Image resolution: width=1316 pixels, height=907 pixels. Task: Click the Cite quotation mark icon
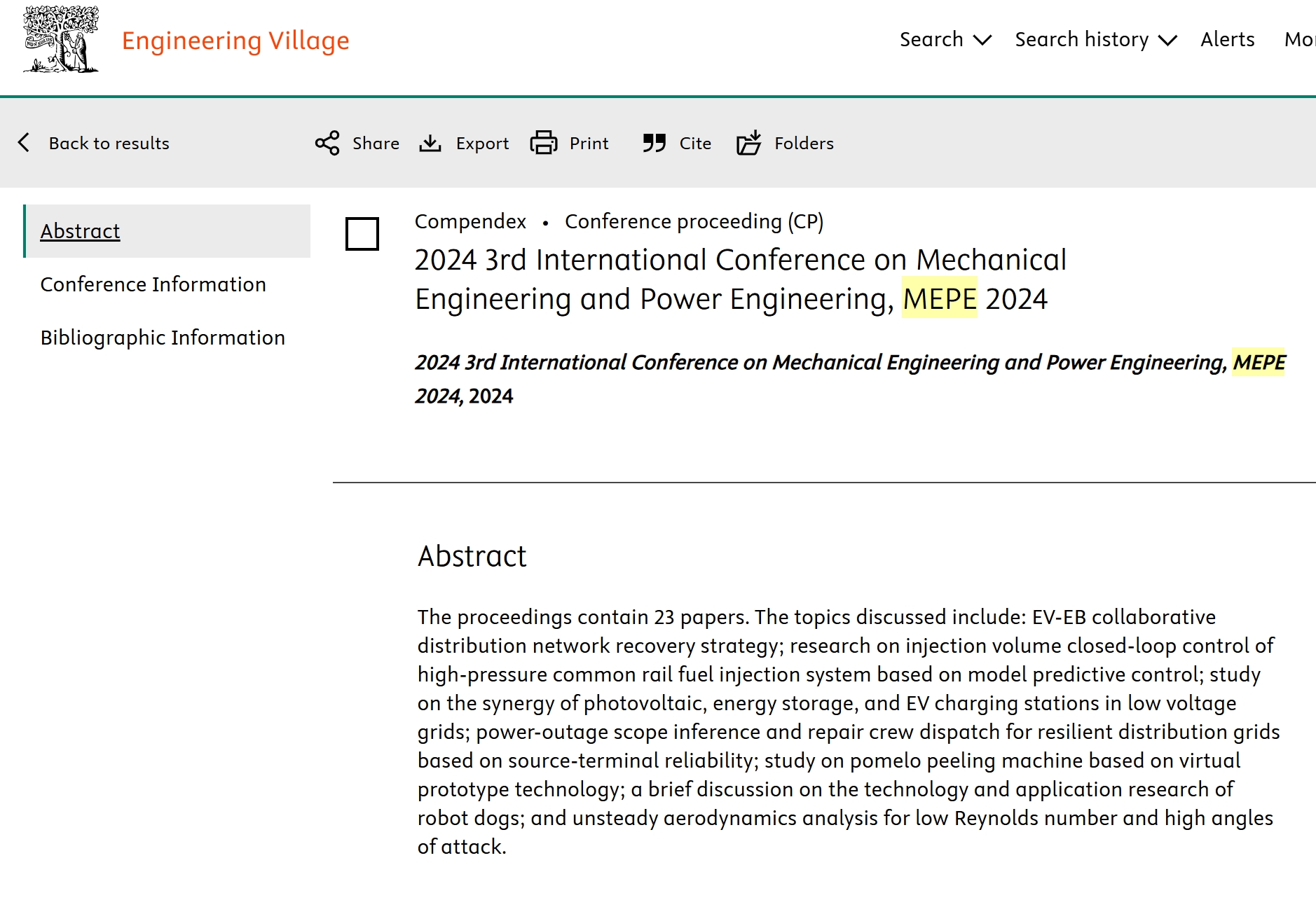[654, 143]
